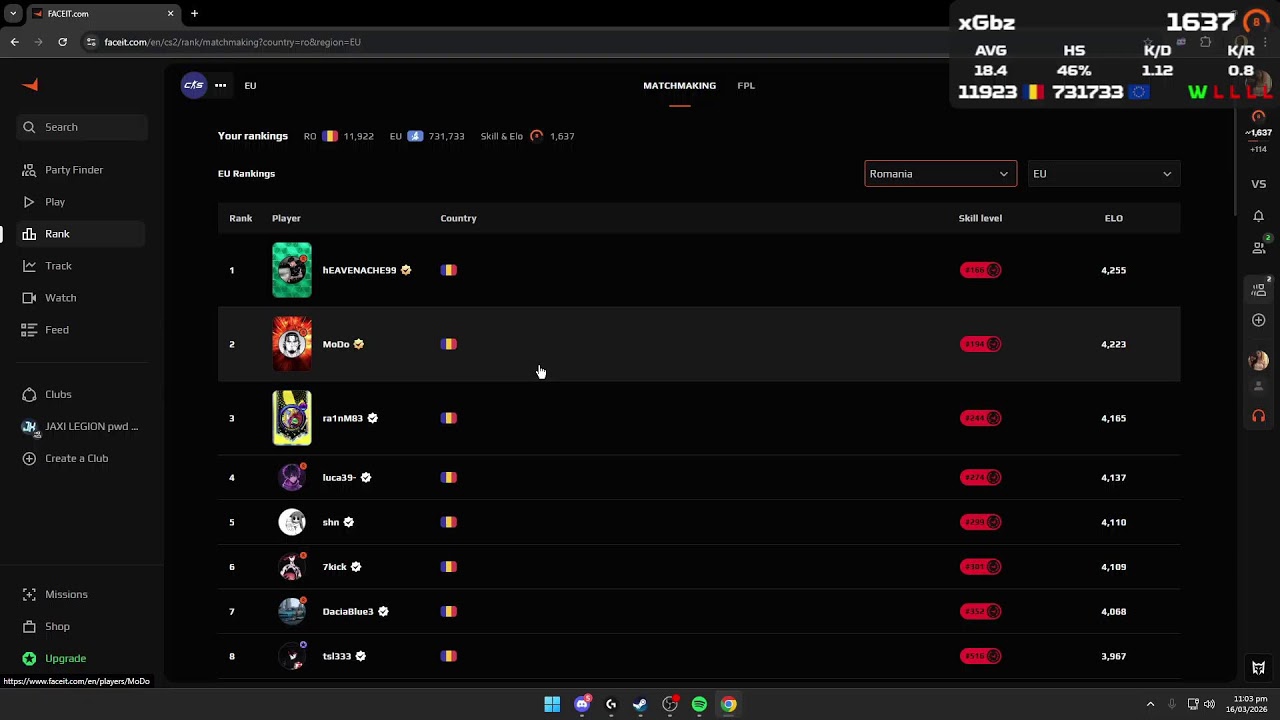
Task: Click the ELO column header
Action: (x=1113, y=218)
